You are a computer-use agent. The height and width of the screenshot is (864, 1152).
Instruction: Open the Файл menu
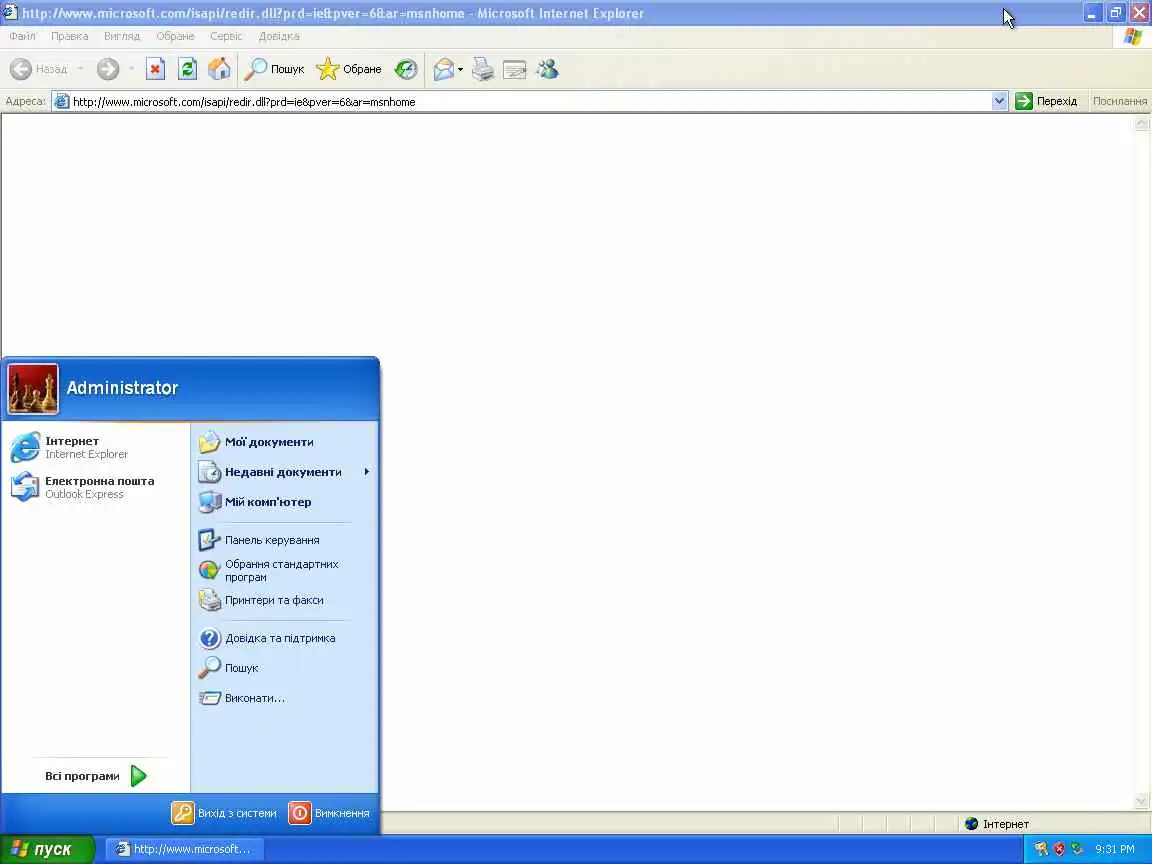pos(22,36)
